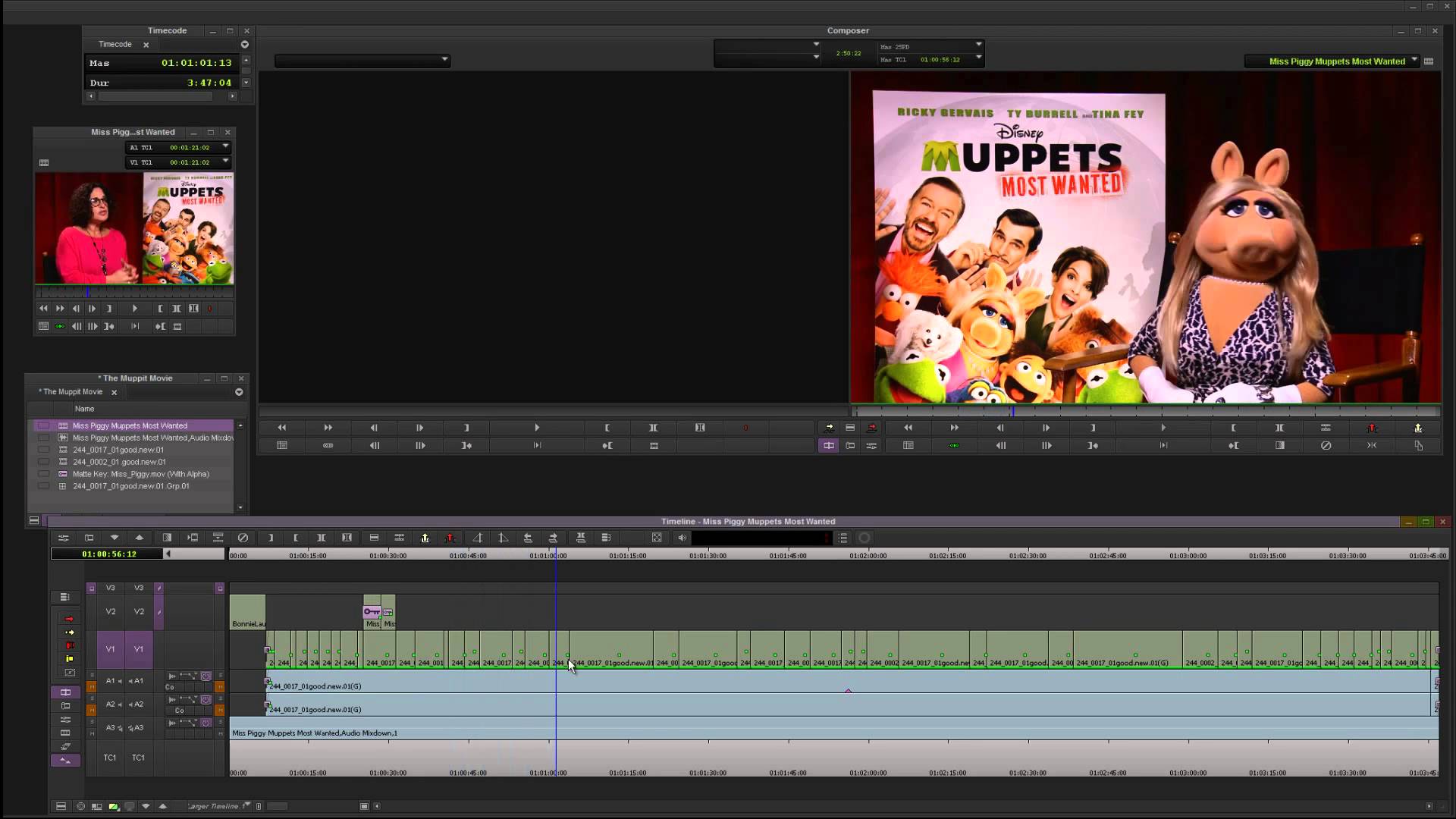The width and height of the screenshot is (1456, 819).
Task: Click yellow Splice-In button under record monitor
Action: coord(1417,428)
